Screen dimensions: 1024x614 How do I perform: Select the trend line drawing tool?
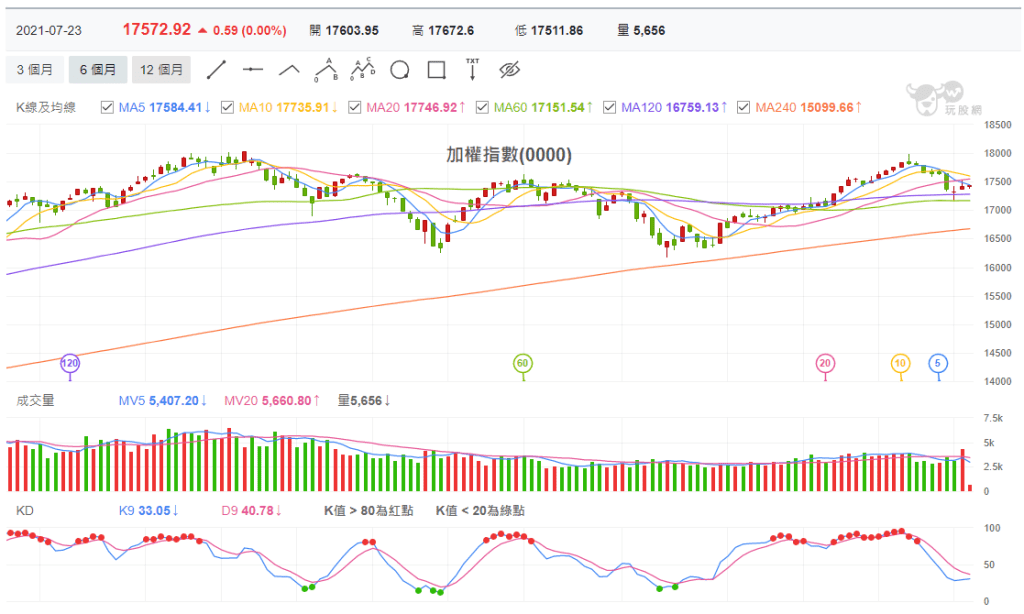(215, 70)
